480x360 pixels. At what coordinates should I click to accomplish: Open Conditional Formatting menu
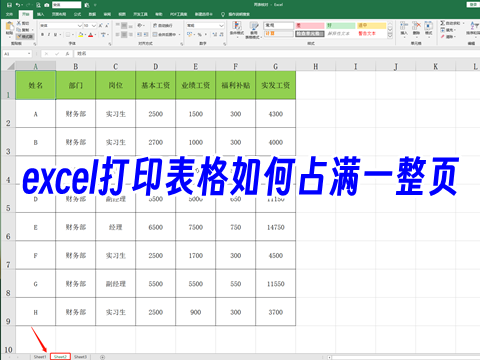[237, 29]
